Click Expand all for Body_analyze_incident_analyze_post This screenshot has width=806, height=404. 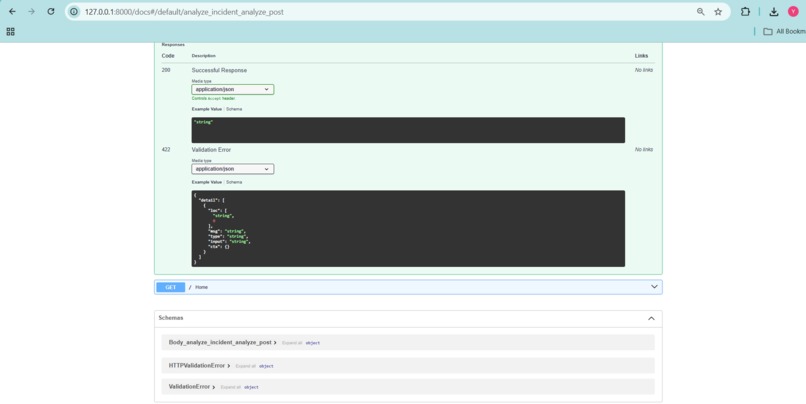click(292, 343)
